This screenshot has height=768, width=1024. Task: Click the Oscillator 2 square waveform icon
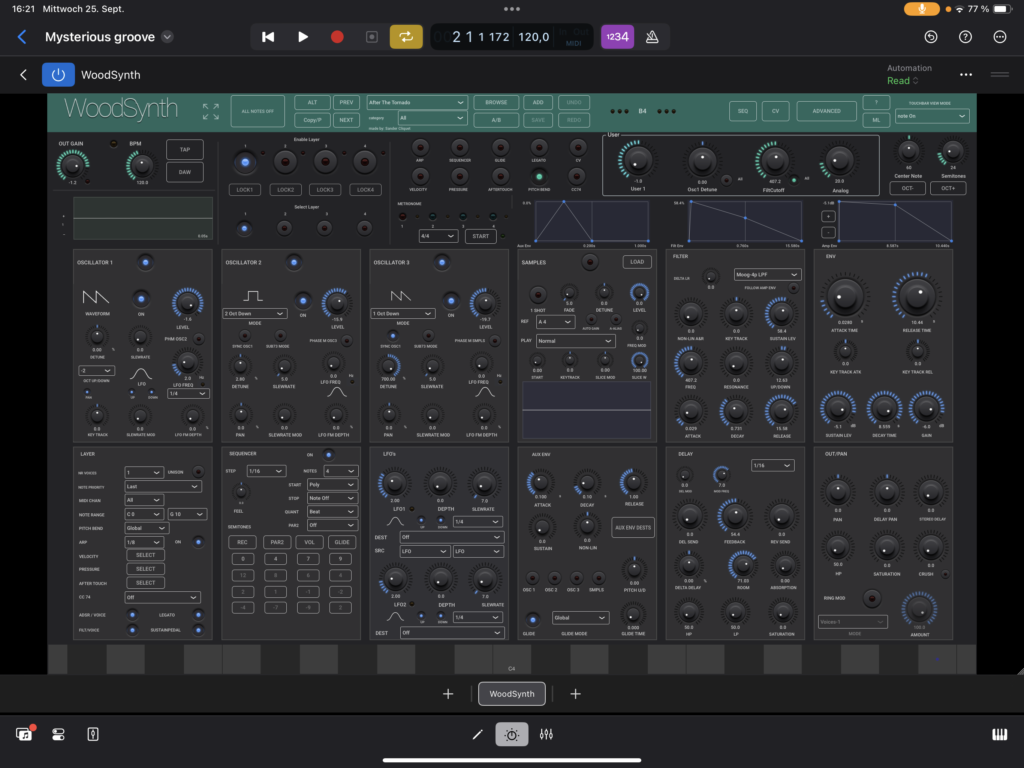tap(253, 296)
